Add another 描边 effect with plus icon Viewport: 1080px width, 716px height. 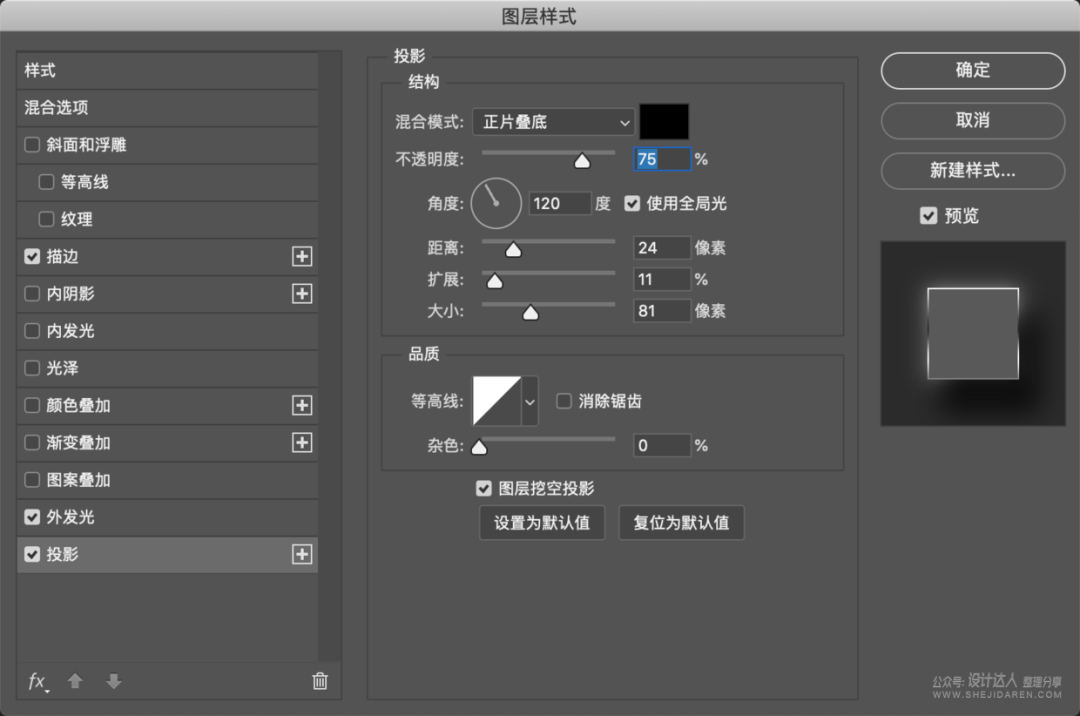[x=302, y=256]
